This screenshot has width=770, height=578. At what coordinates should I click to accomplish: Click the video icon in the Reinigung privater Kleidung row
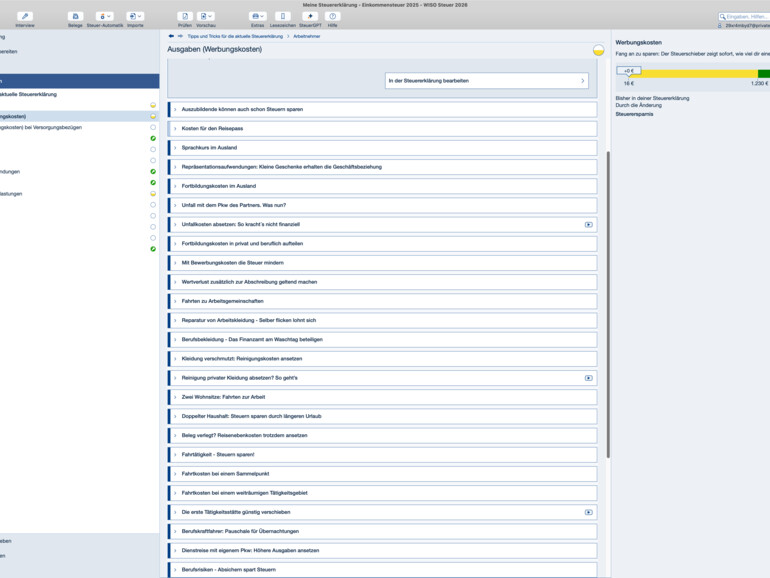[588, 378]
